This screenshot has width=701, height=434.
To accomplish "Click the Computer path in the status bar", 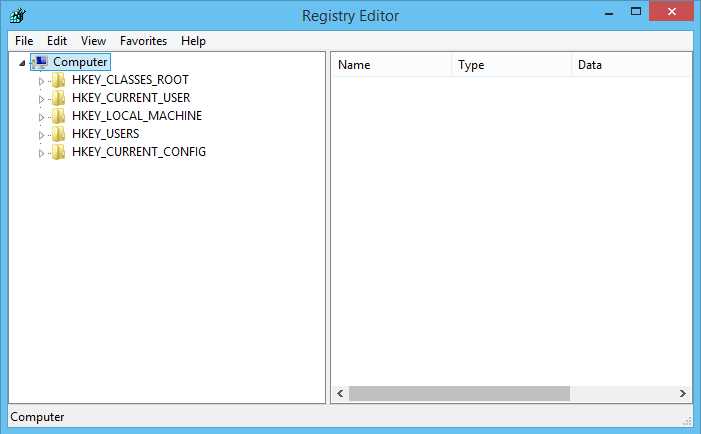I will coord(37,417).
